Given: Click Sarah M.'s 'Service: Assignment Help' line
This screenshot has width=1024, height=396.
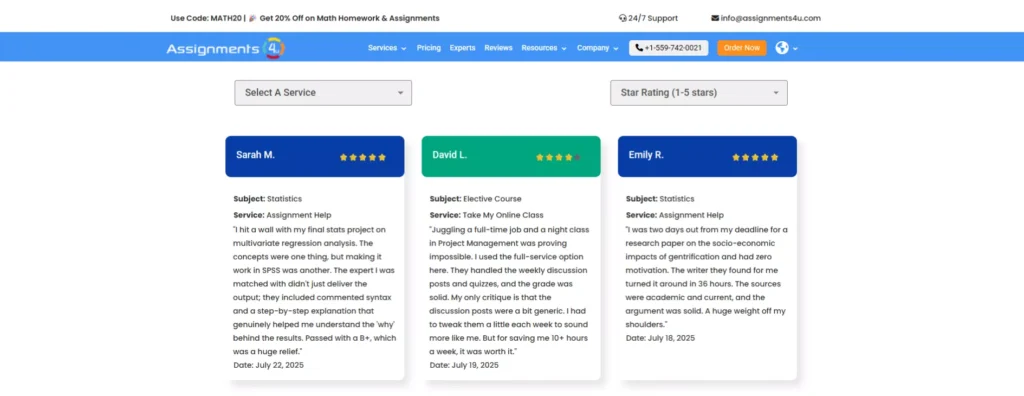Looking at the screenshot, I should point(282,215).
